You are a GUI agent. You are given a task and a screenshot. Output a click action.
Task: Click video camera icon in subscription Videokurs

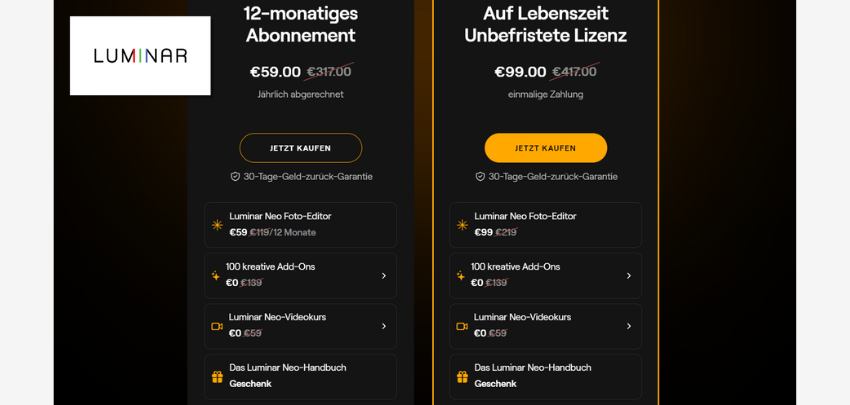pos(217,326)
